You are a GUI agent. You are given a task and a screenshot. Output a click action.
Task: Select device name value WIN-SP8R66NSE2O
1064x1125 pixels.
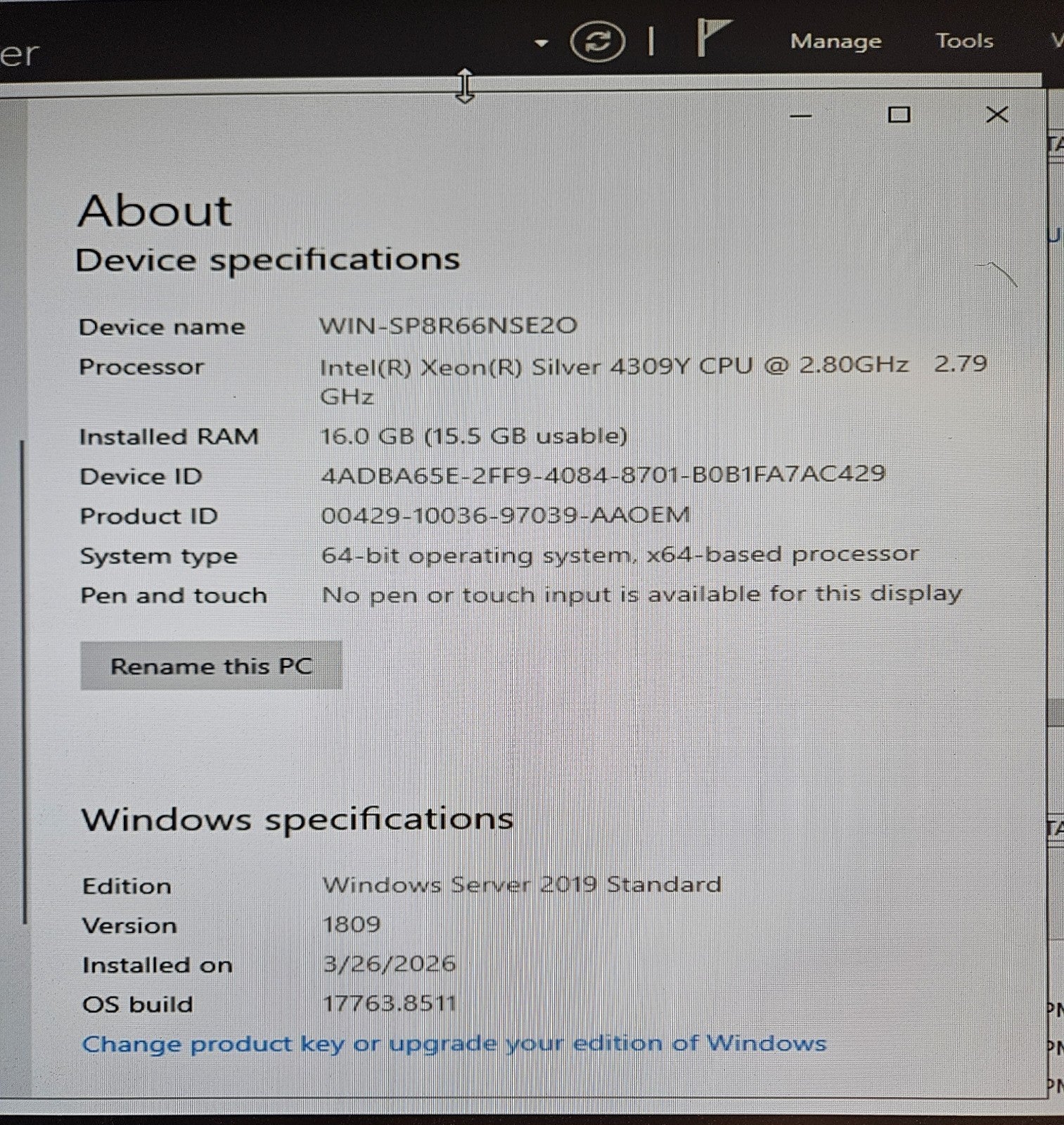449,326
